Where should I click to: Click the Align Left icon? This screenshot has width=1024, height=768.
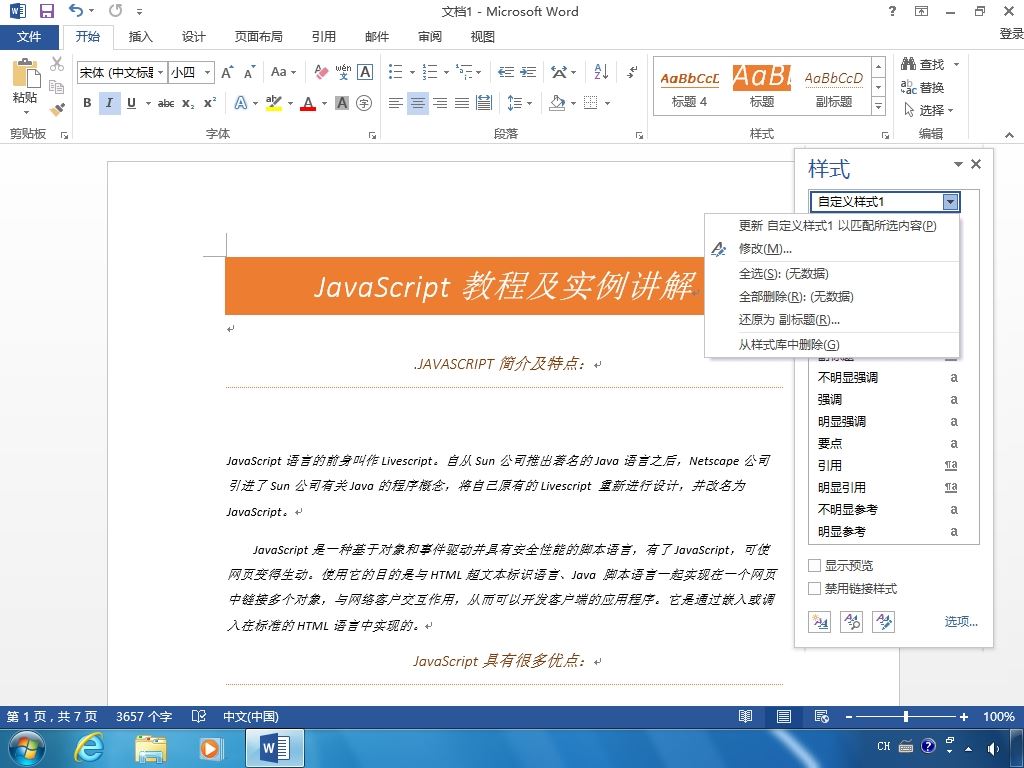click(x=395, y=103)
